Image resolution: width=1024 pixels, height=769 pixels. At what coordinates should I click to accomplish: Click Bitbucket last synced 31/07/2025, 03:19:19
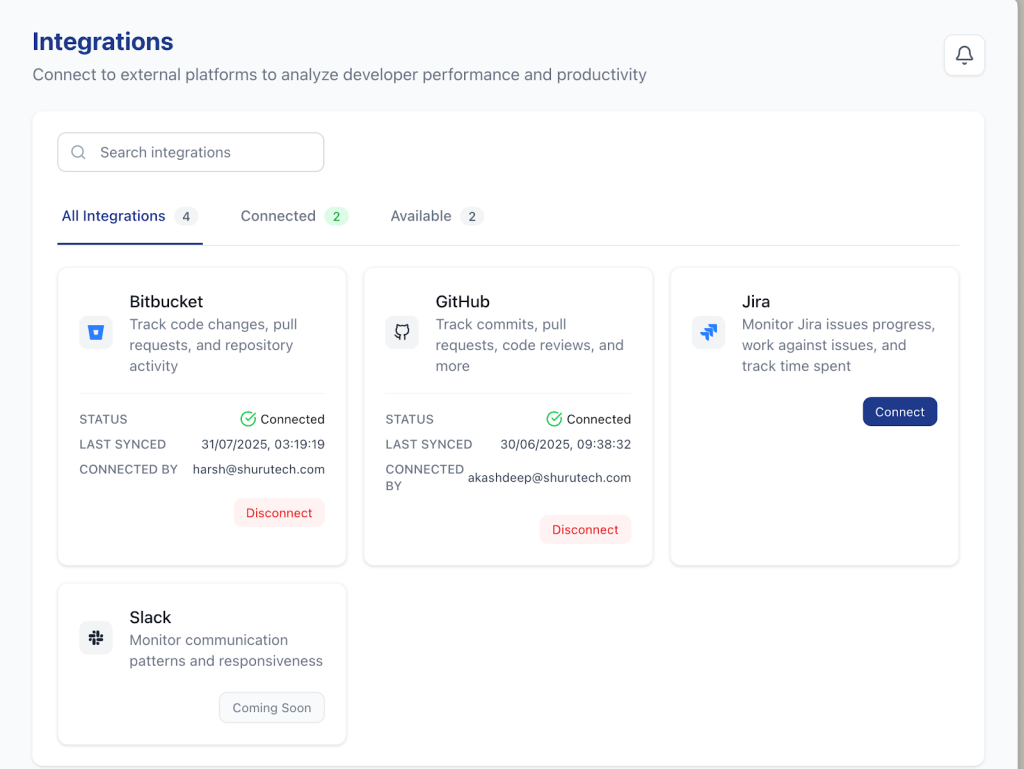click(x=263, y=445)
